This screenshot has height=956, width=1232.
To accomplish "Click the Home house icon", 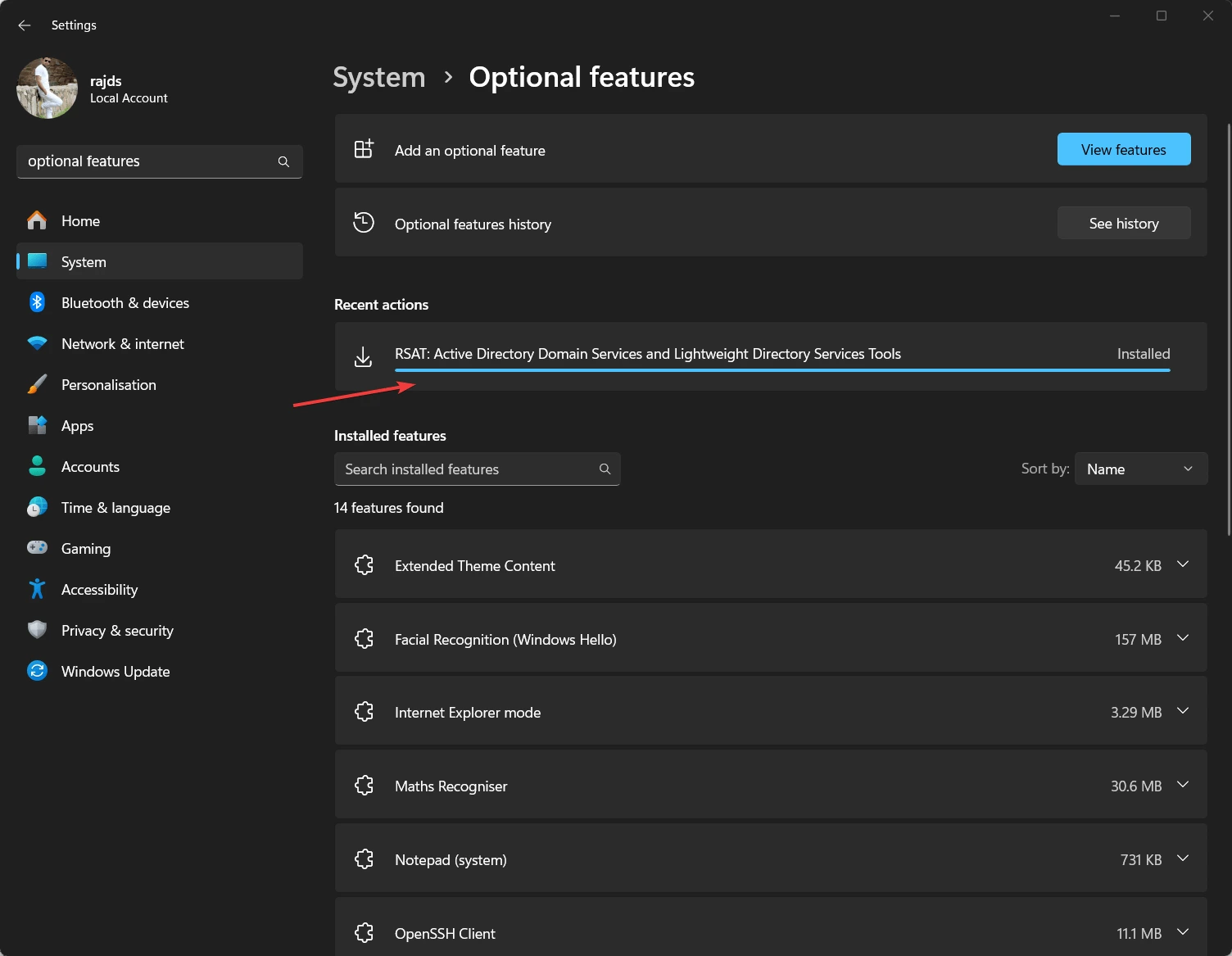I will coord(37,220).
